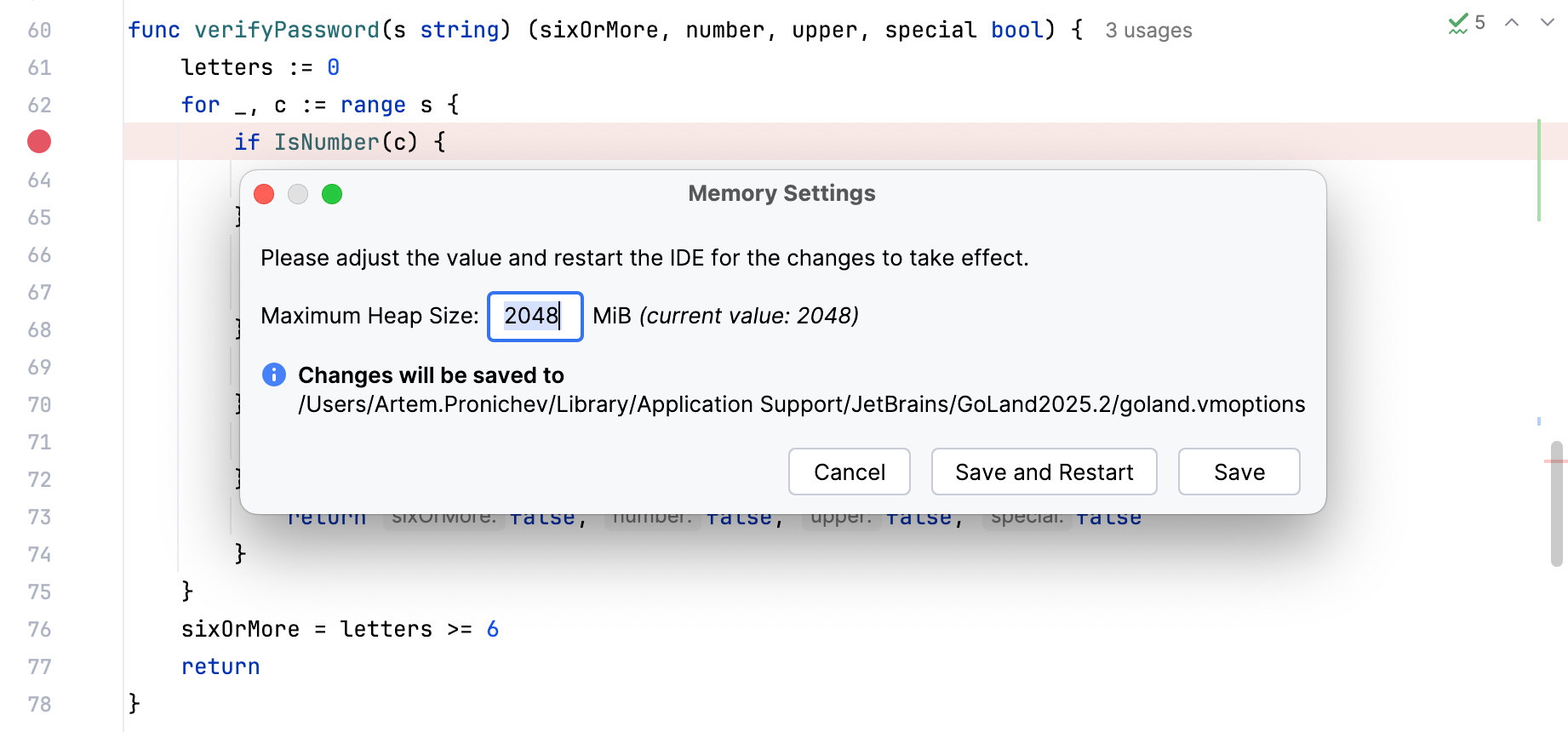
Task: Click line number 62 in the gutter
Action: (x=39, y=105)
